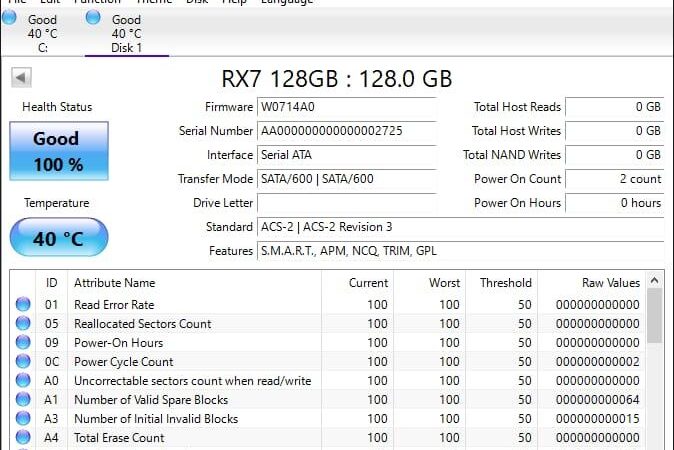Click the Attribute Name column header

click(x=115, y=283)
